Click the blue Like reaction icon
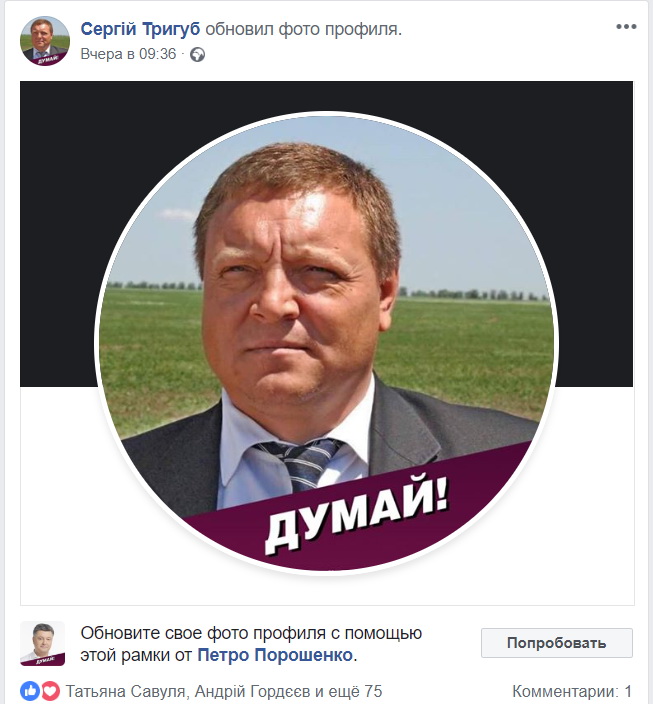This screenshot has height=704, width=653. pyautogui.click(x=30, y=691)
